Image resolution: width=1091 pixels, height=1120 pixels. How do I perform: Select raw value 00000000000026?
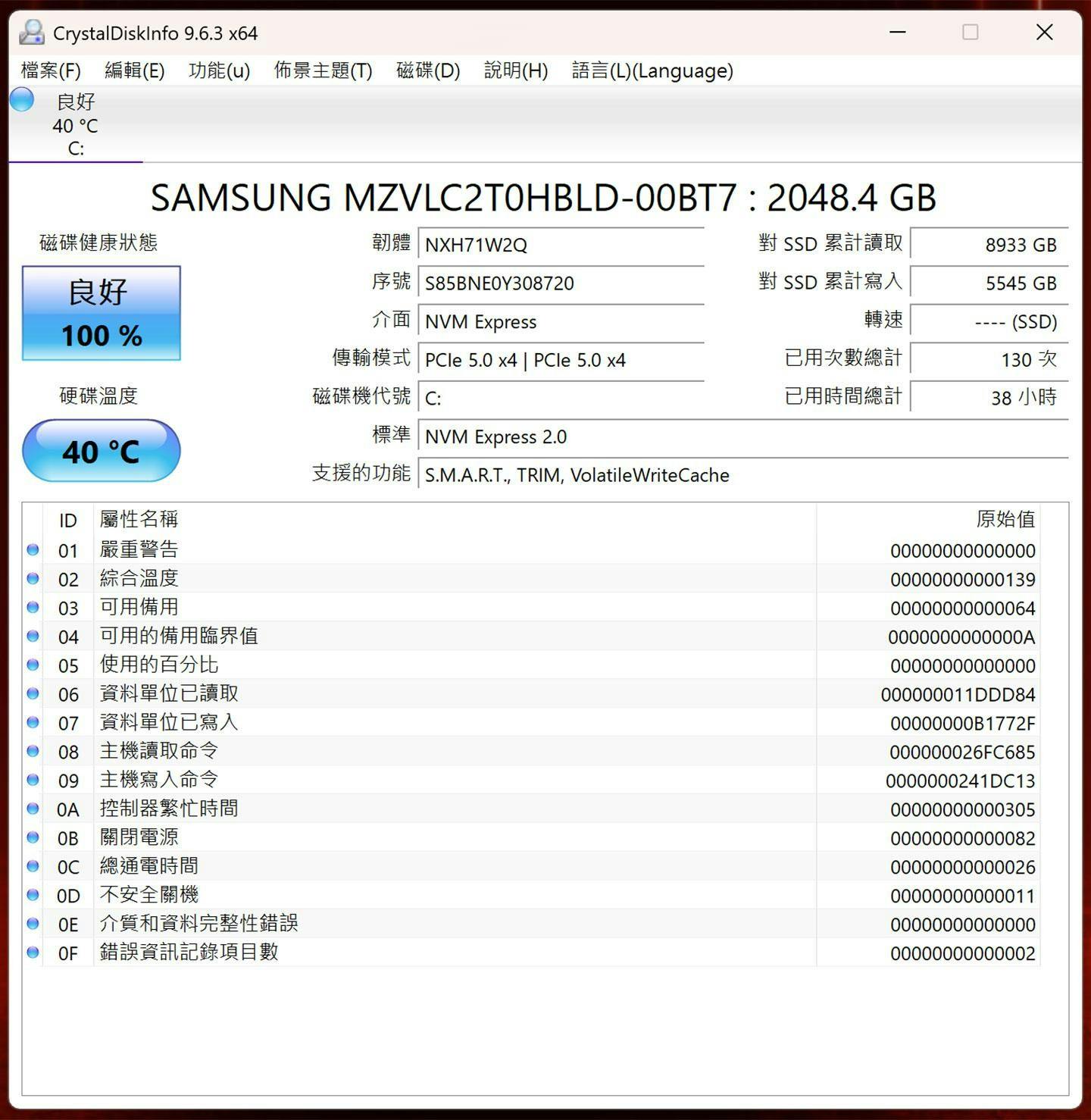point(962,868)
